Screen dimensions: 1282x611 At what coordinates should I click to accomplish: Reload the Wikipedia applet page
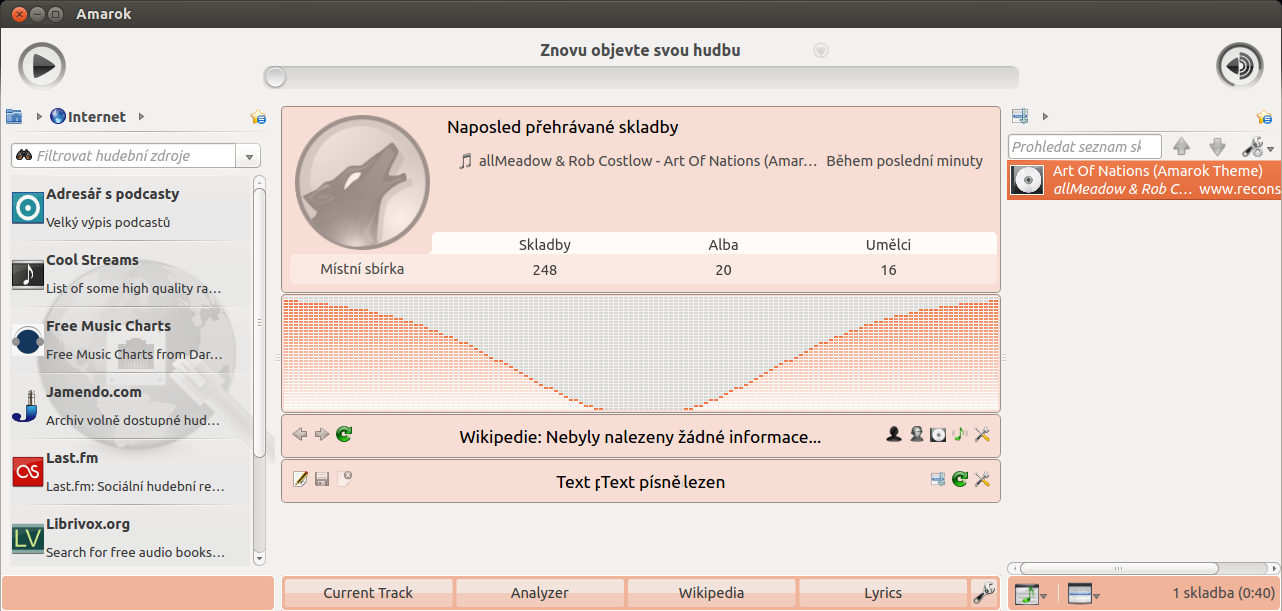coord(343,434)
